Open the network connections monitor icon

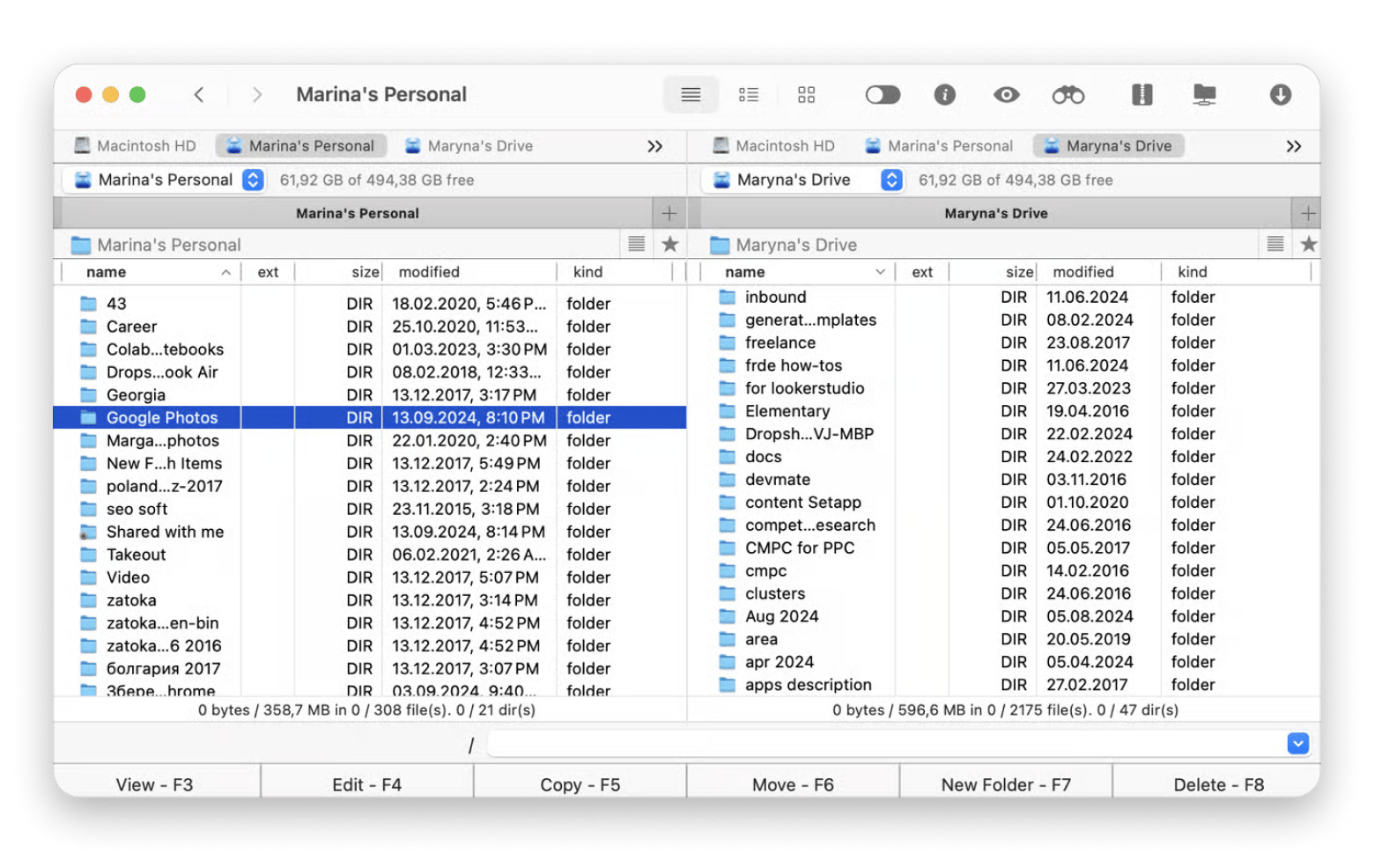[x=1204, y=94]
